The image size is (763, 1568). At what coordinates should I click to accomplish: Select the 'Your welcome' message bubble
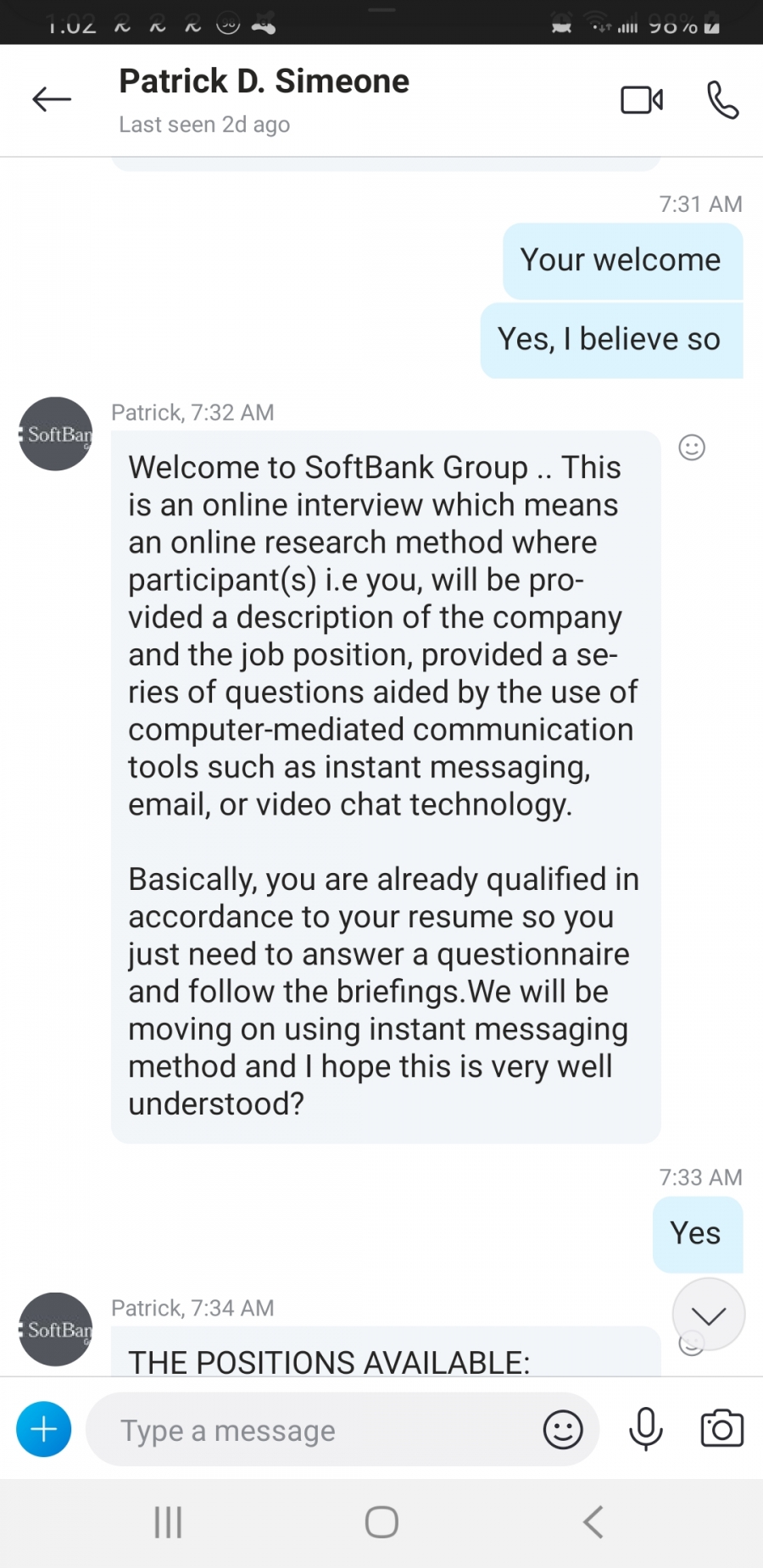(622, 260)
